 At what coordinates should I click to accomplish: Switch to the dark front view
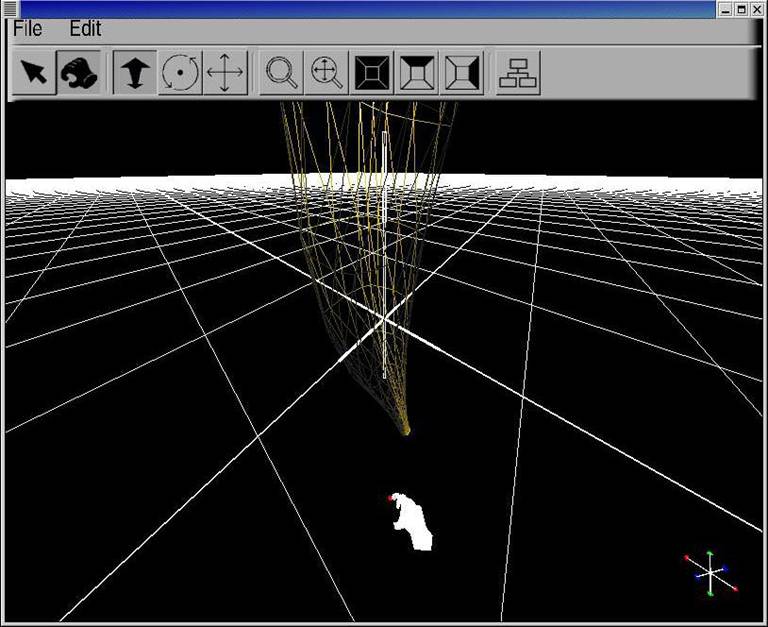(x=372, y=72)
